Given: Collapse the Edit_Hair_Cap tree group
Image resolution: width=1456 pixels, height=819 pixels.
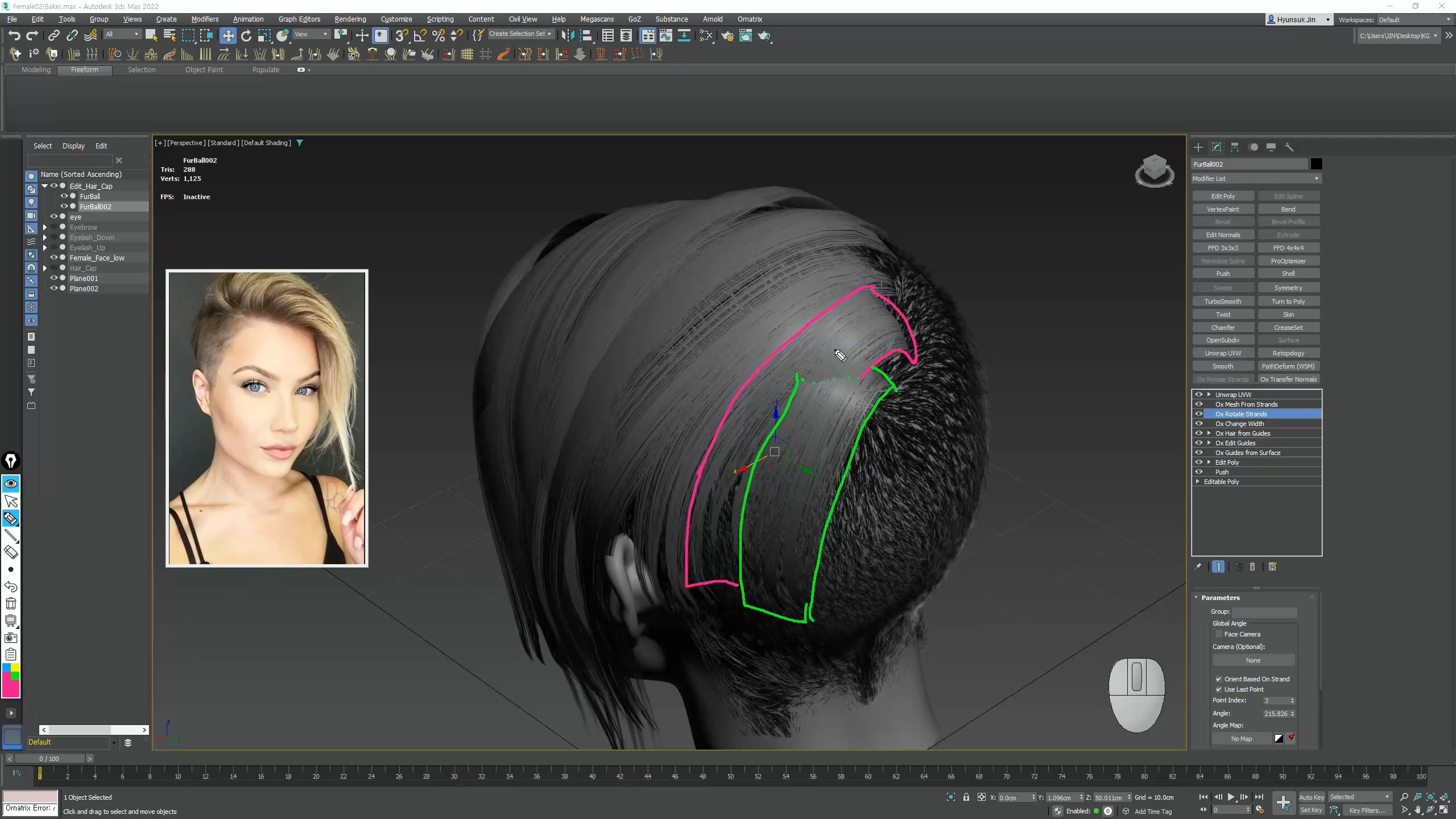Looking at the screenshot, I should click(45, 186).
